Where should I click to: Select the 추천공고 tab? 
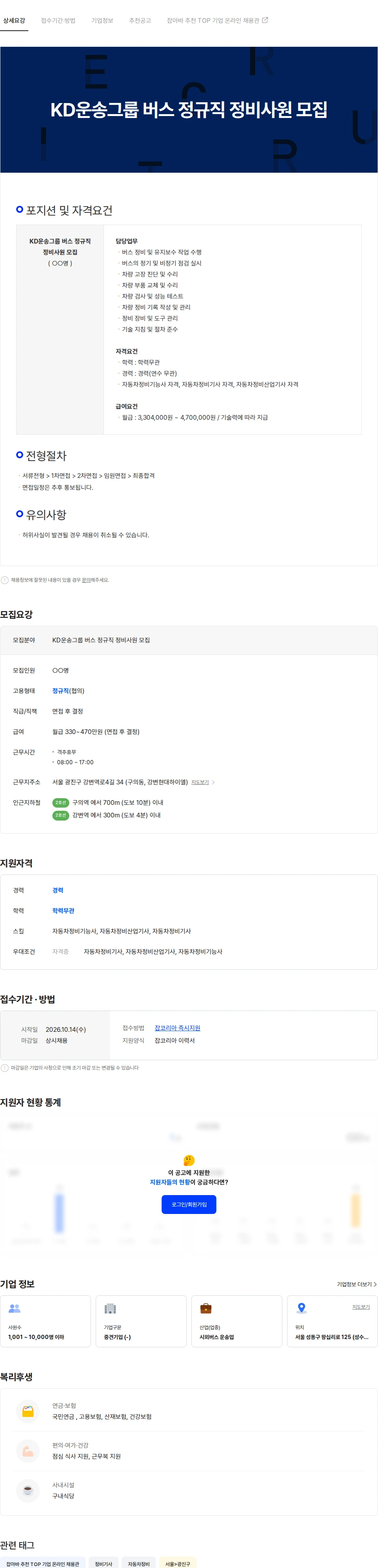point(140,21)
